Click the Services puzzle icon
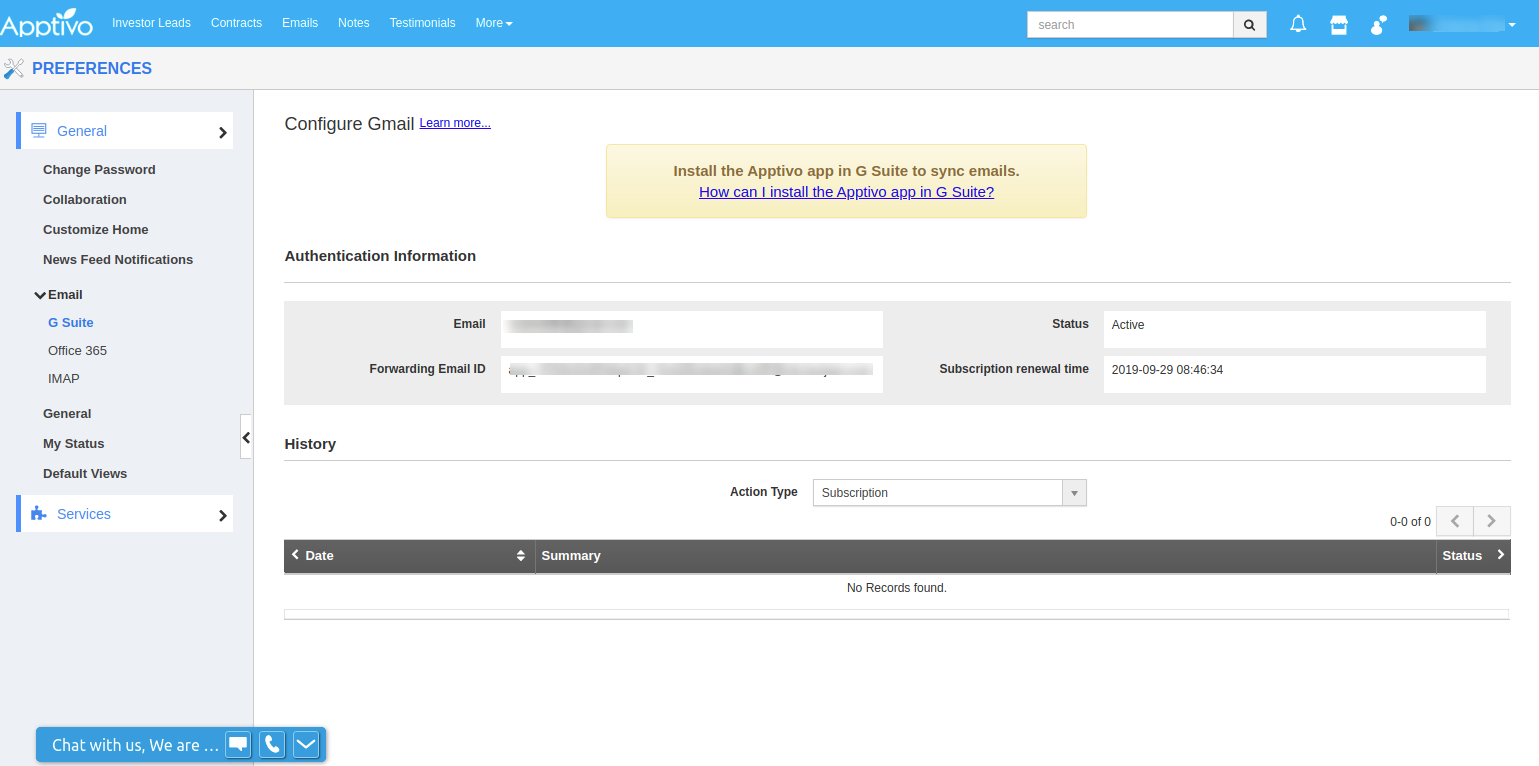 [39, 513]
